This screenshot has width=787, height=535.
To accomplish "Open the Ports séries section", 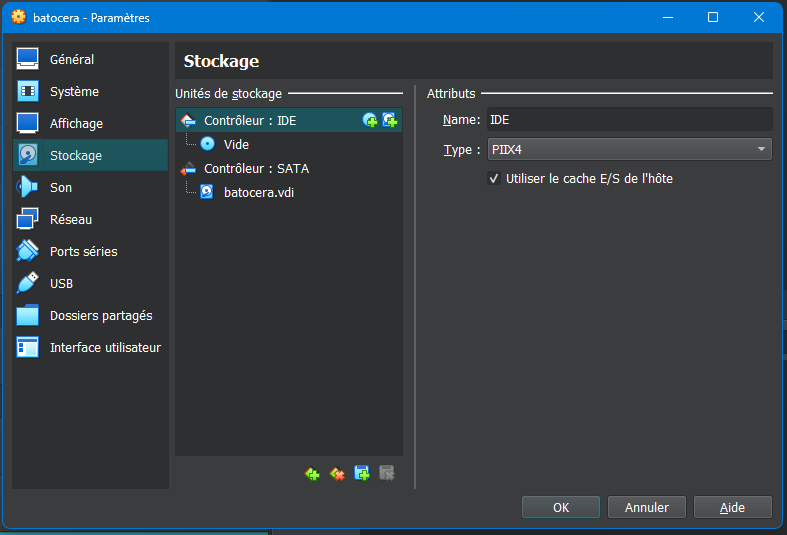I will [90, 251].
